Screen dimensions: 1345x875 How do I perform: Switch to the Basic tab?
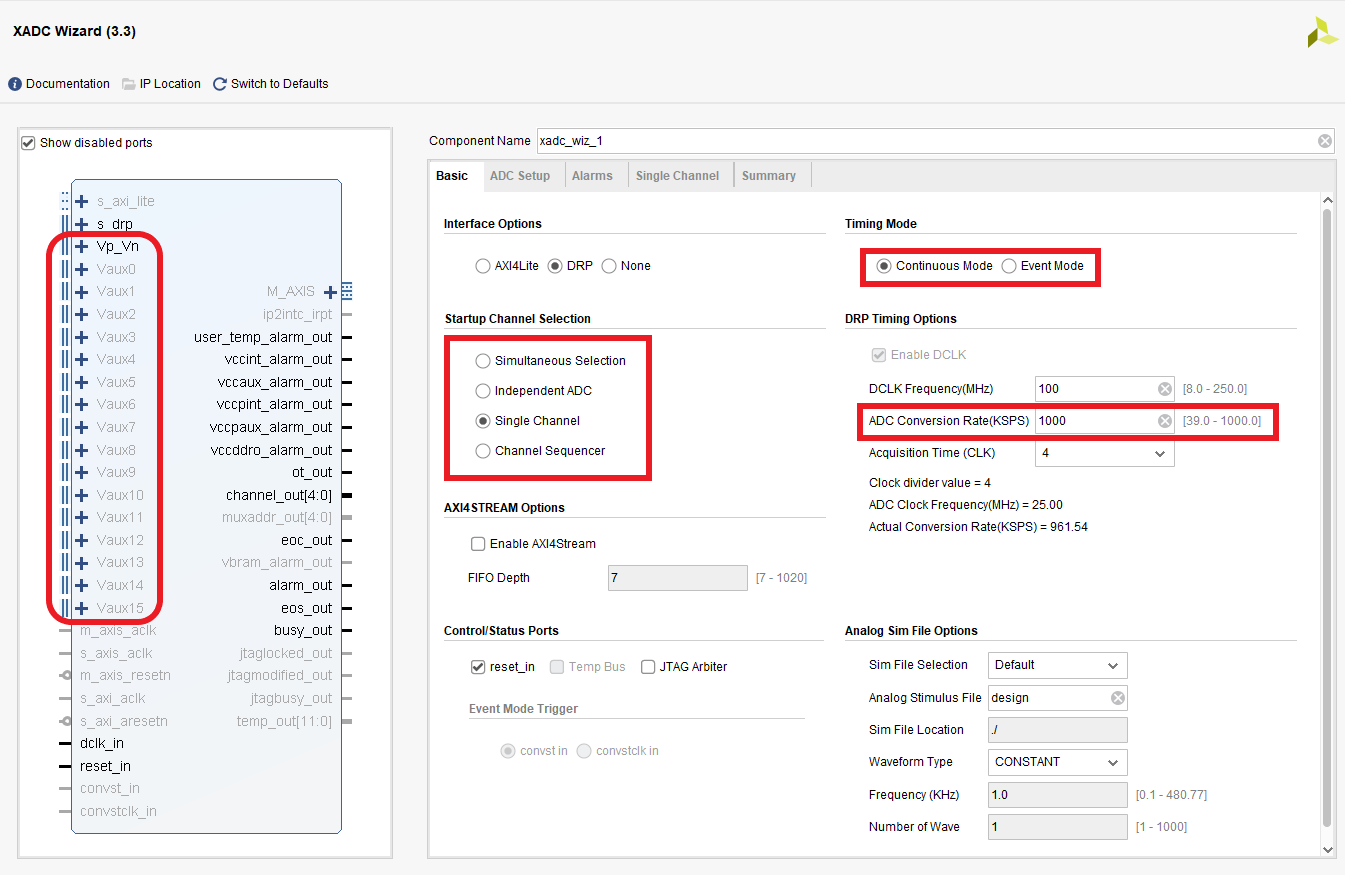point(452,176)
